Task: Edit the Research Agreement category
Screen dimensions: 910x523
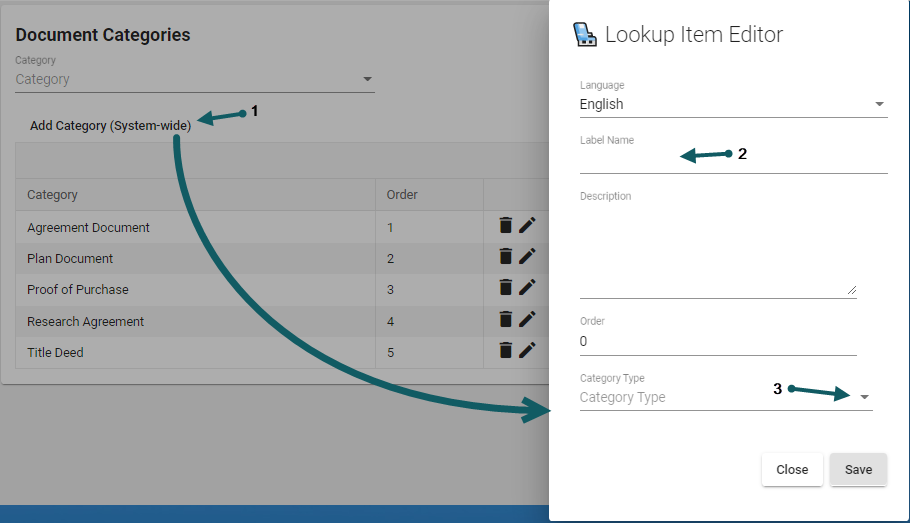Action: coord(527,319)
